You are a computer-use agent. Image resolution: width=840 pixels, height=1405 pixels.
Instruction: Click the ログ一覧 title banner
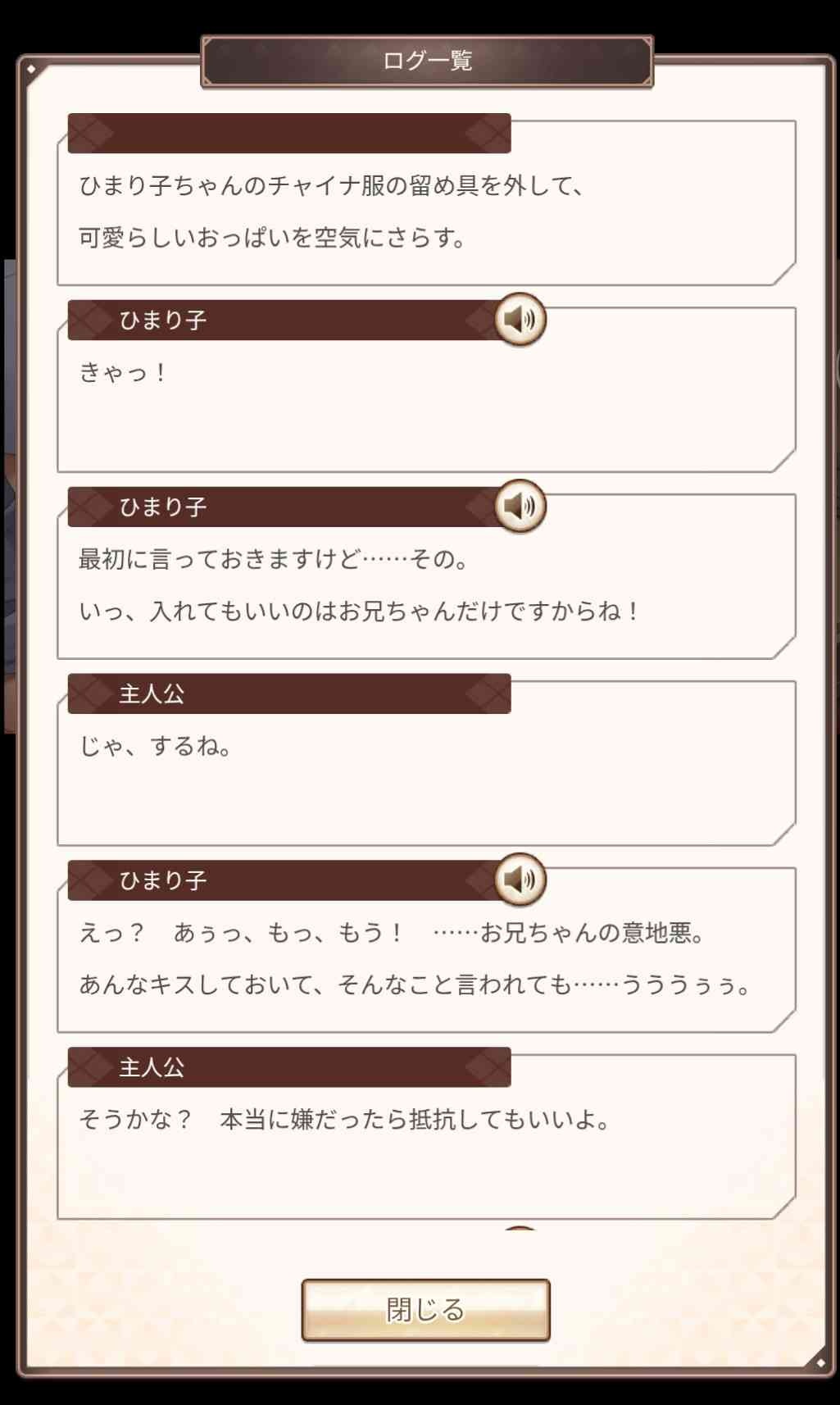click(427, 61)
